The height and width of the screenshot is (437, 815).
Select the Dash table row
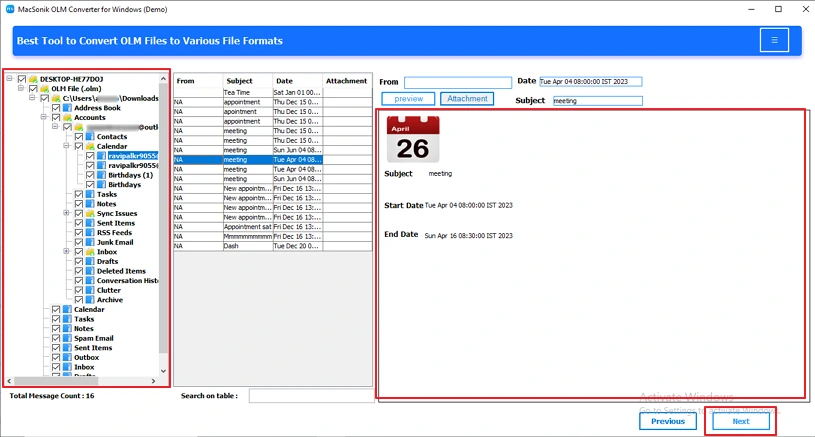[x=273, y=246]
